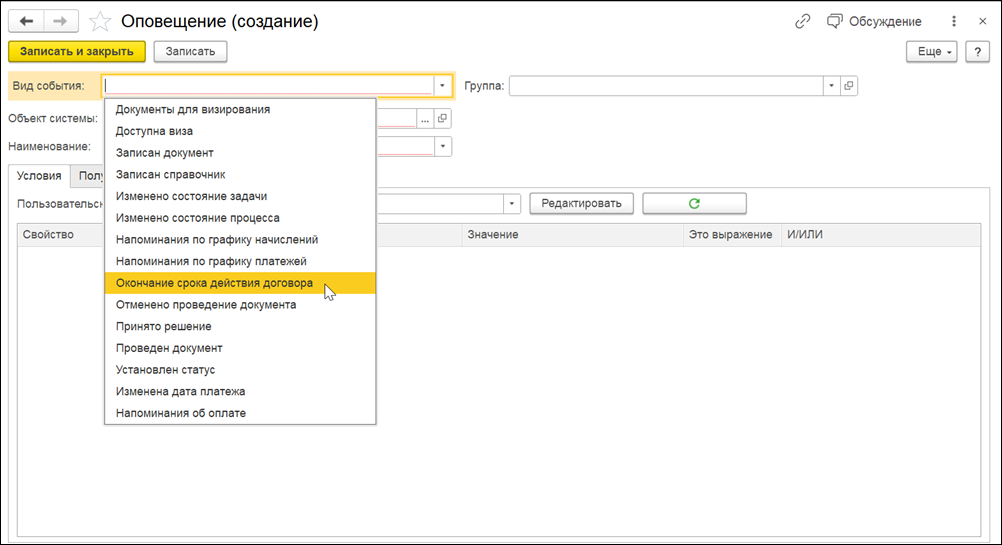Expand the Вид события dropdown arrow

[x=442, y=86]
